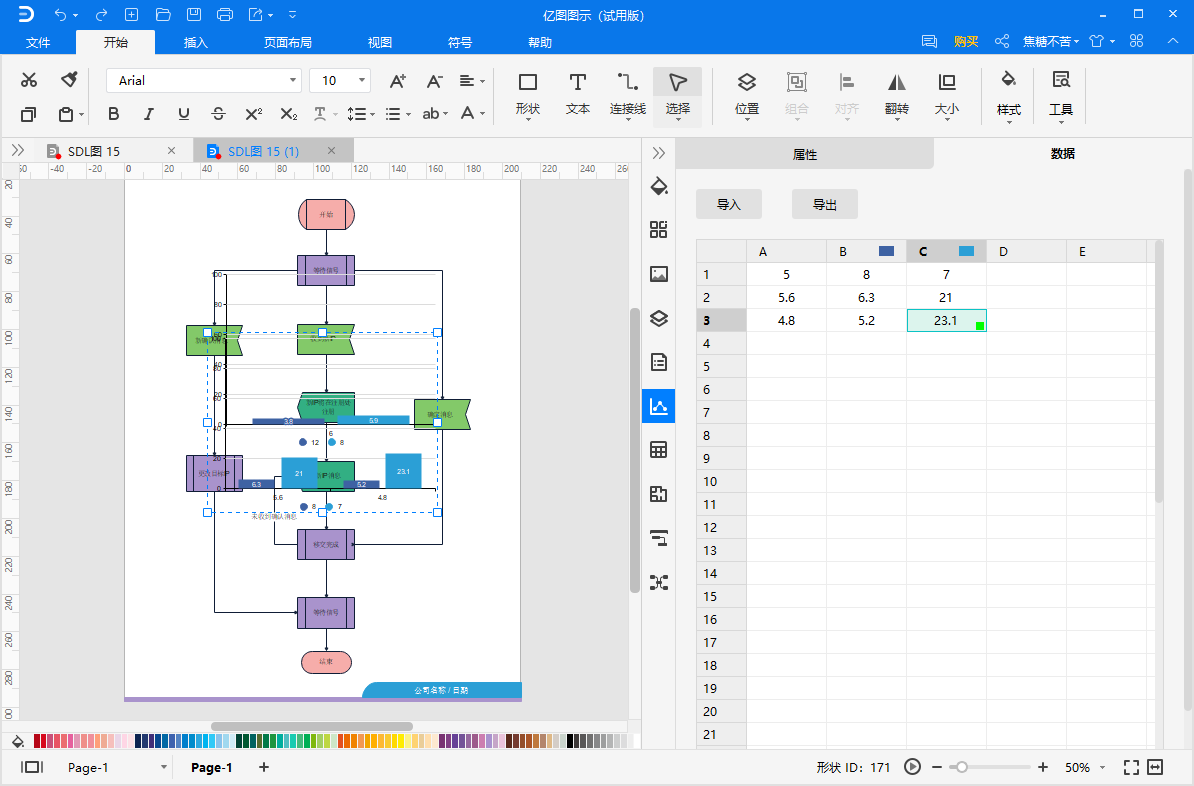Create new document with plus icon
The width and height of the screenshot is (1194, 786).
point(132,14)
